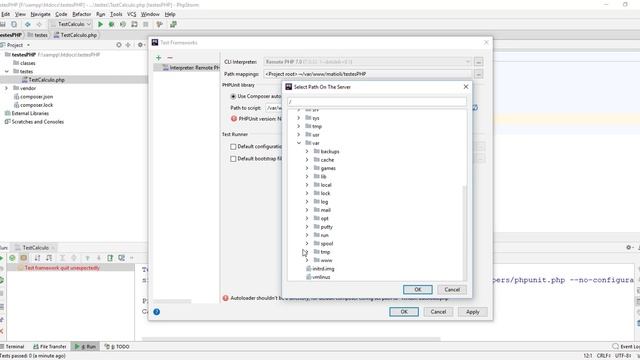Click the Path mappings text field

click(368, 74)
